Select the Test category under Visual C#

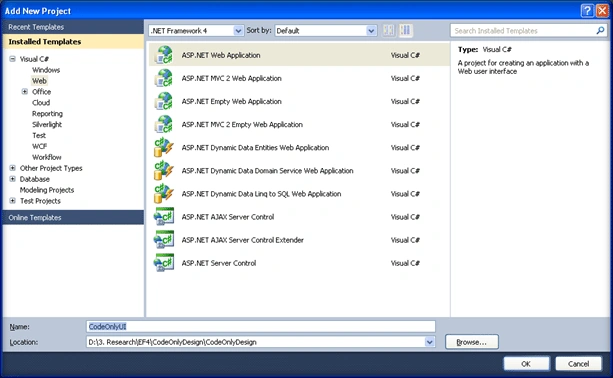pos(39,135)
